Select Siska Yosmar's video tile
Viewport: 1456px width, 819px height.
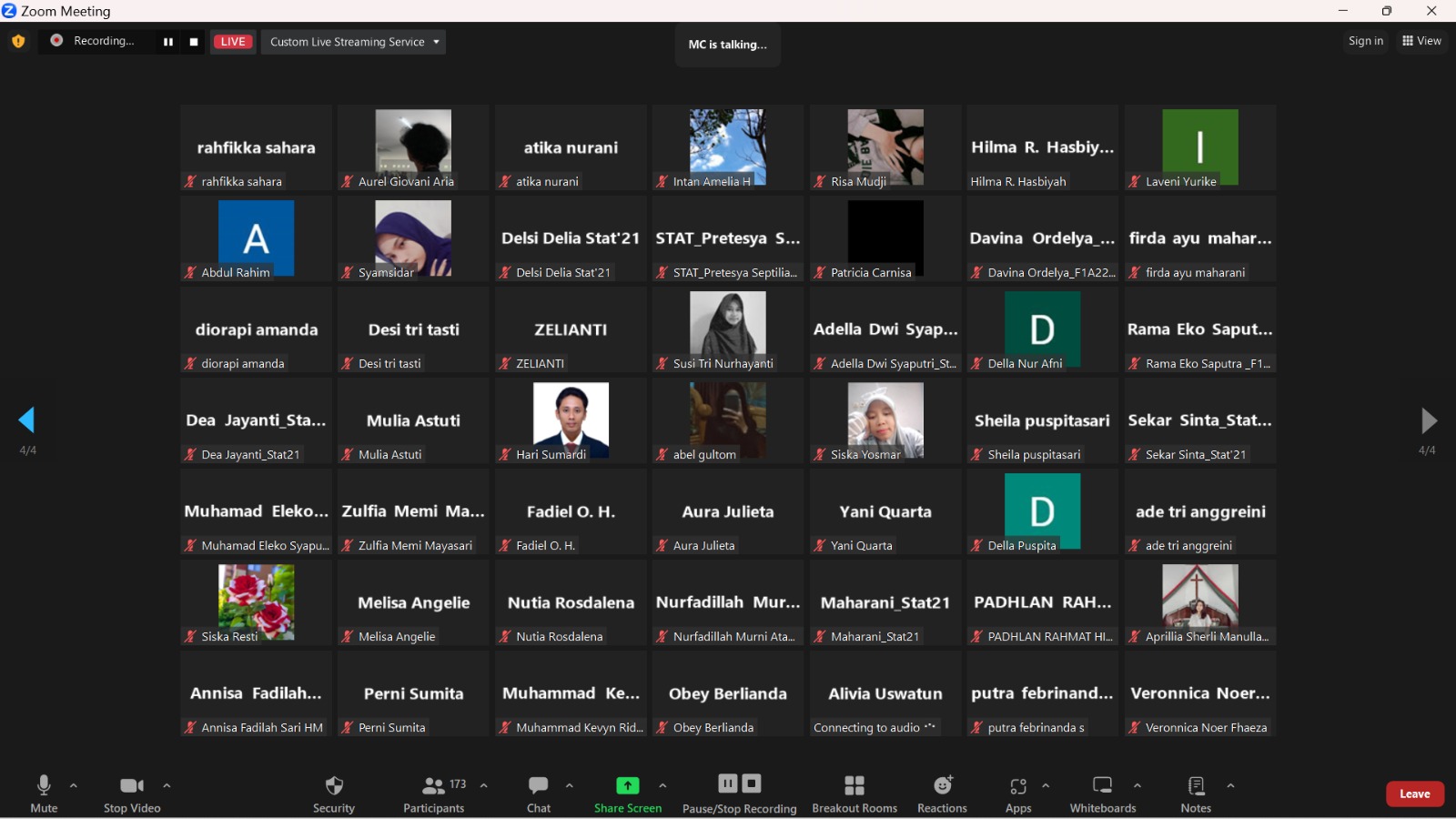885,420
